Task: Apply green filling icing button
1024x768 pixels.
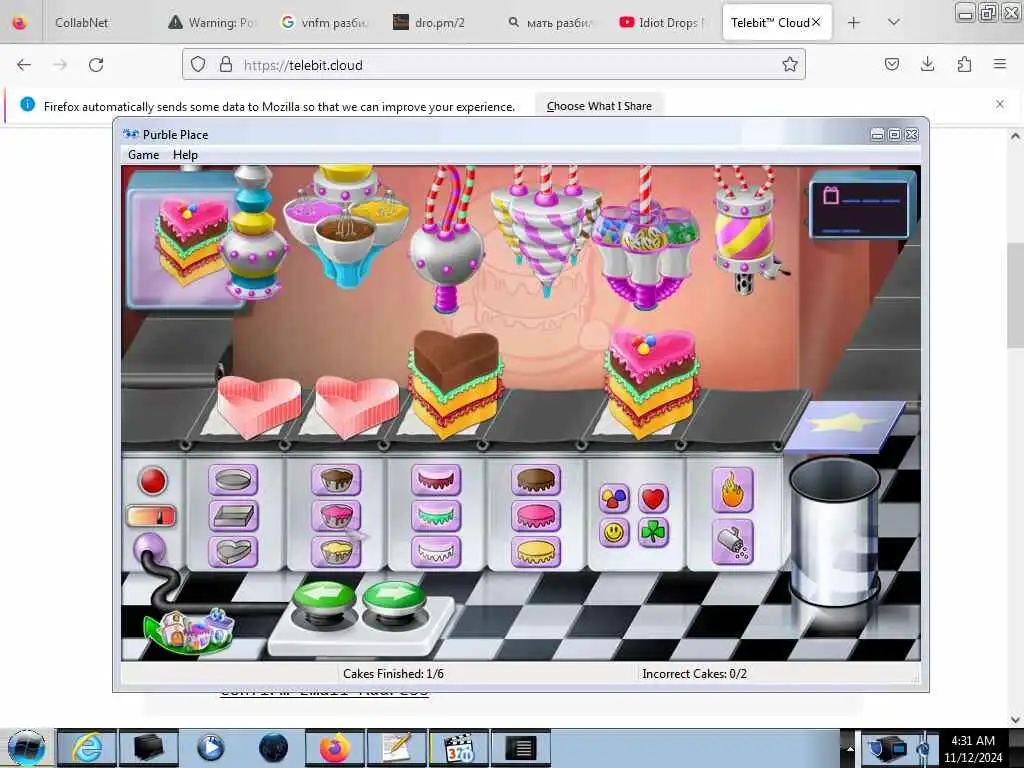Action: tap(436, 516)
